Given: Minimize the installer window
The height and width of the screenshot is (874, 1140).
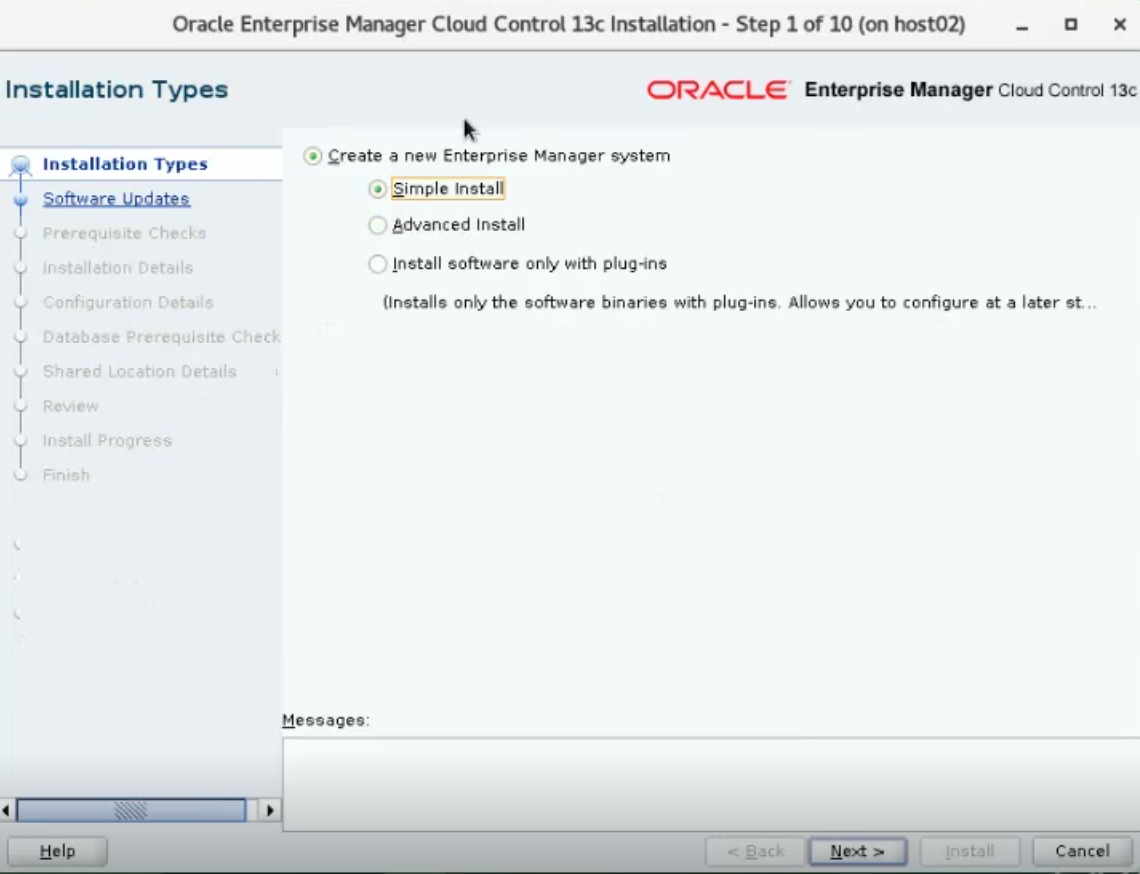Looking at the screenshot, I should [1022, 25].
